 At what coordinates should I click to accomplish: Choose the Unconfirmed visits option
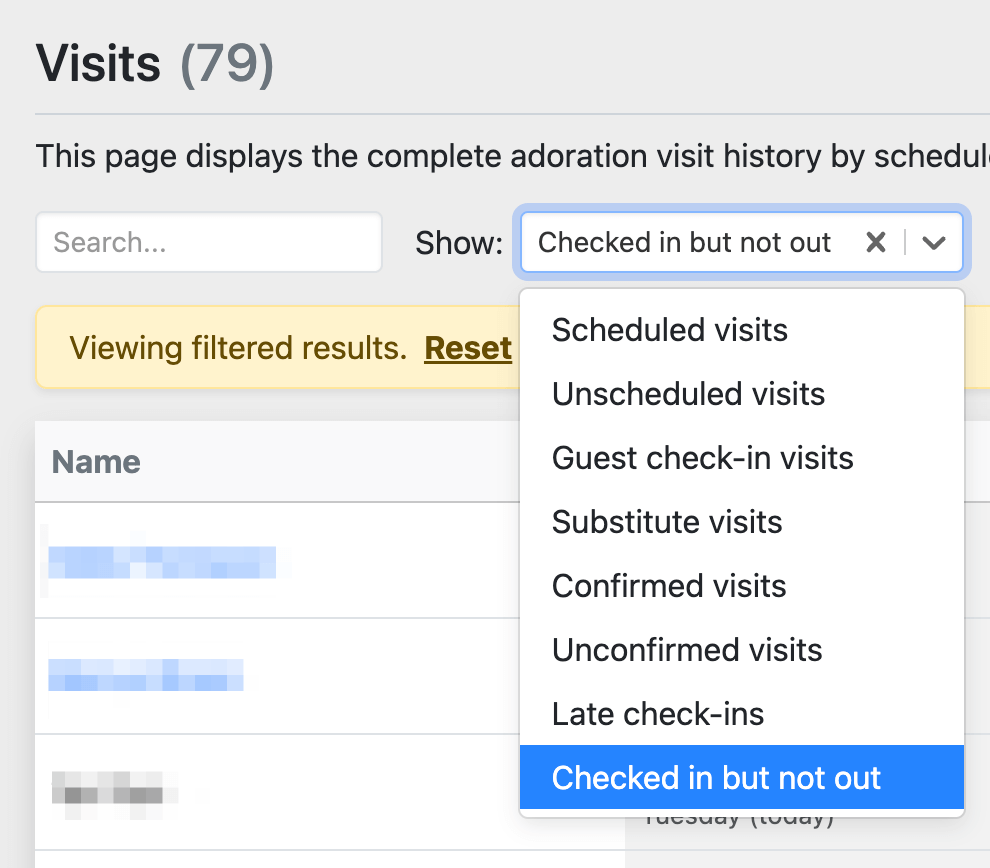687,650
